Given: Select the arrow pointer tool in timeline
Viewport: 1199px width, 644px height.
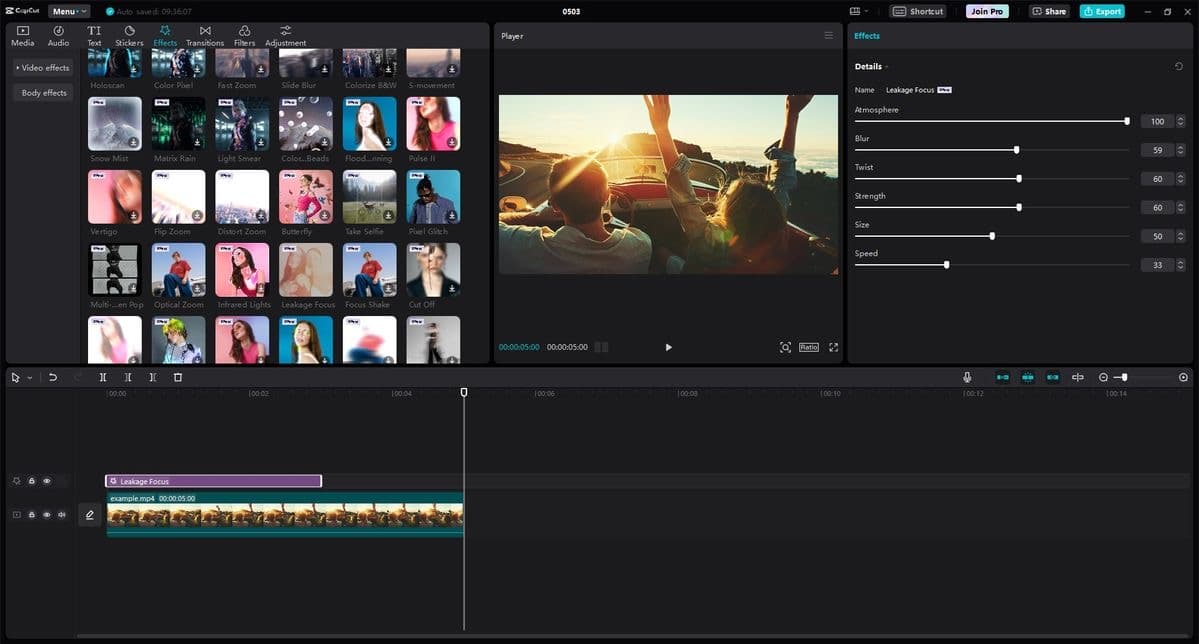Looking at the screenshot, I should coord(15,377).
